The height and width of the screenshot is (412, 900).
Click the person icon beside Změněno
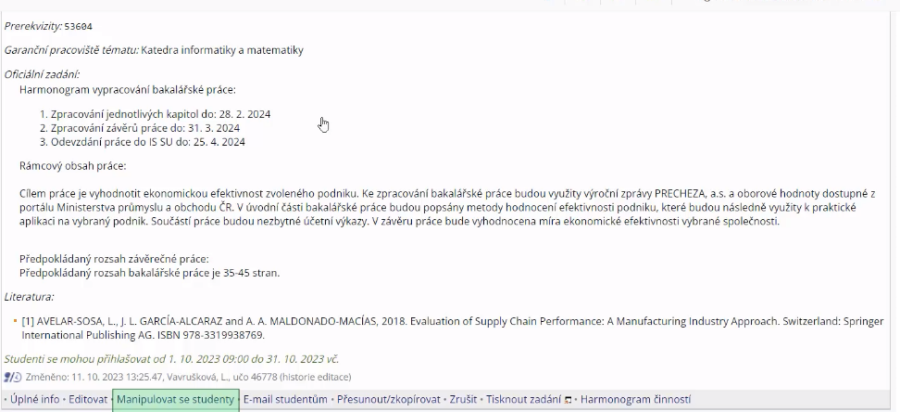8,377
